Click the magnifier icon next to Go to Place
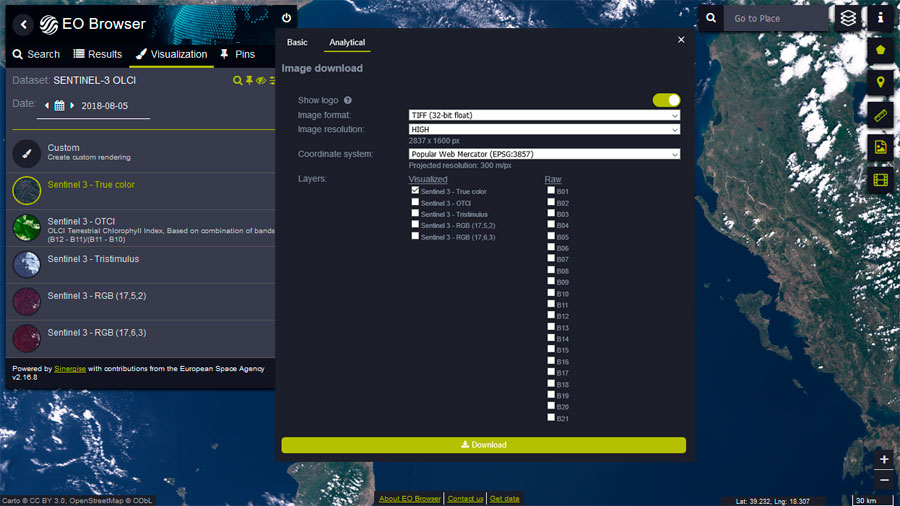Image resolution: width=900 pixels, height=506 pixels. coord(711,18)
